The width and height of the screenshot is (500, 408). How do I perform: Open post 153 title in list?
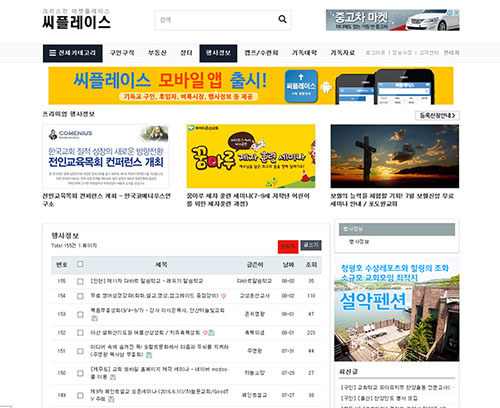pos(157,310)
